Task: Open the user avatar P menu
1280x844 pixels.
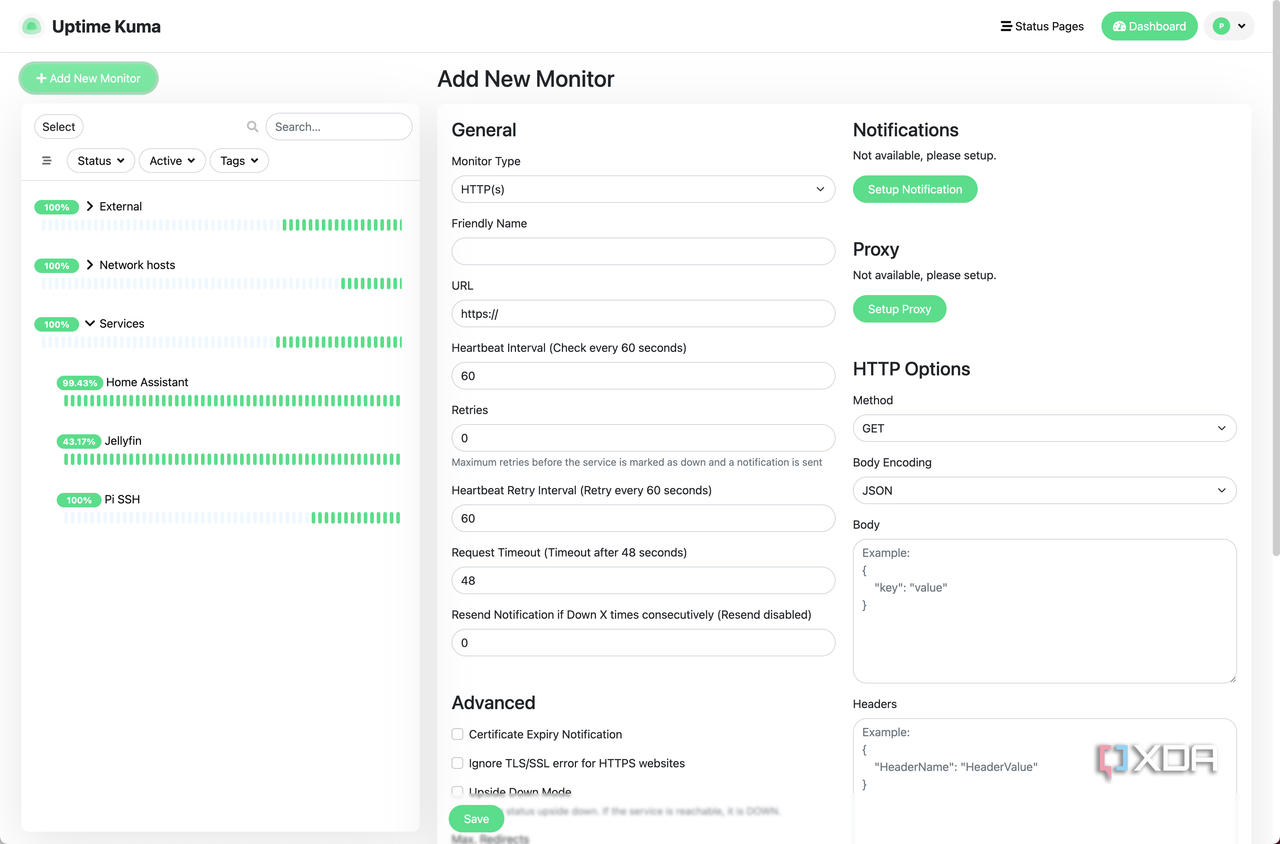Action: point(1230,26)
